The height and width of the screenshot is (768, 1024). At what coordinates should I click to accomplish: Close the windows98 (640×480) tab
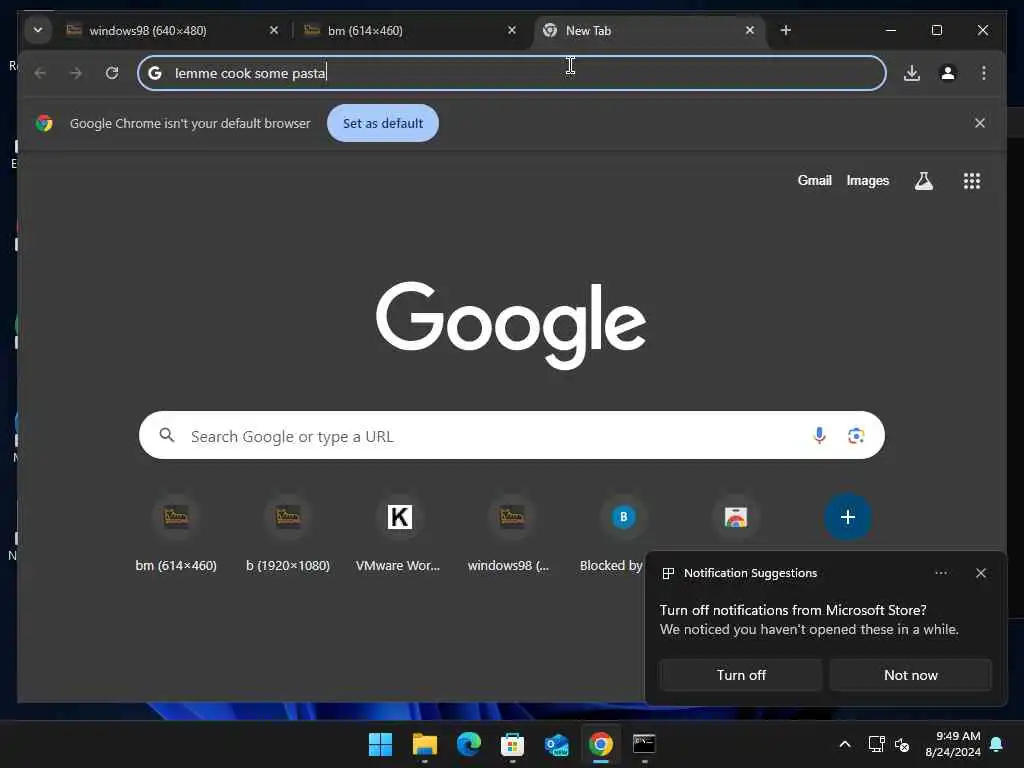(274, 31)
